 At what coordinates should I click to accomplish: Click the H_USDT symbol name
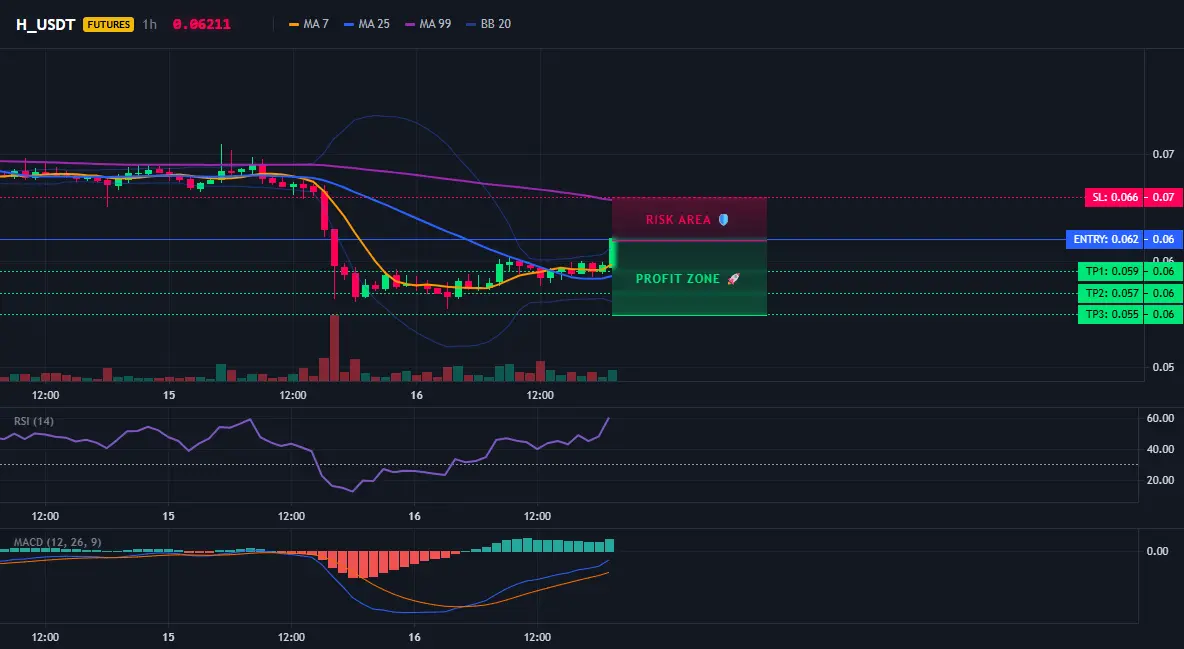tap(45, 24)
